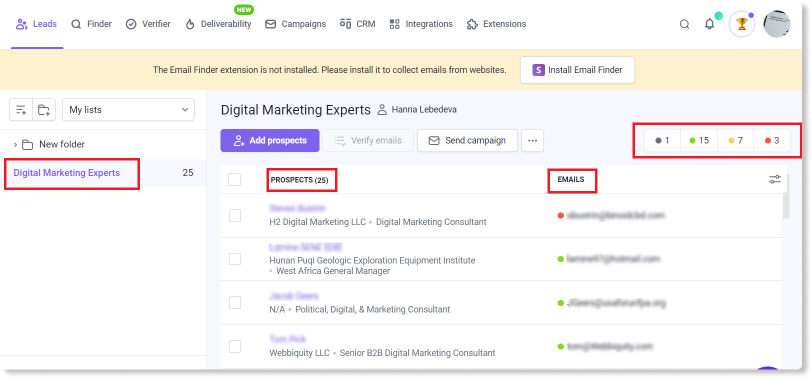
Task: Open the notifications bell icon
Action: [x=710, y=24]
